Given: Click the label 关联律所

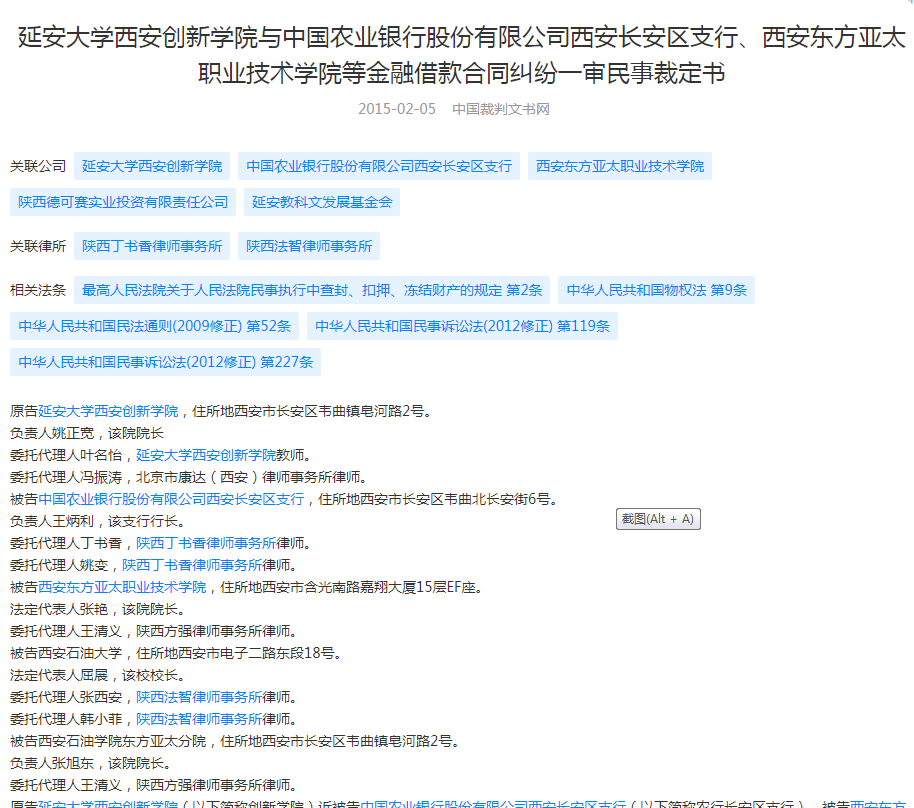Looking at the screenshot, I should click(x=38, y=246).
